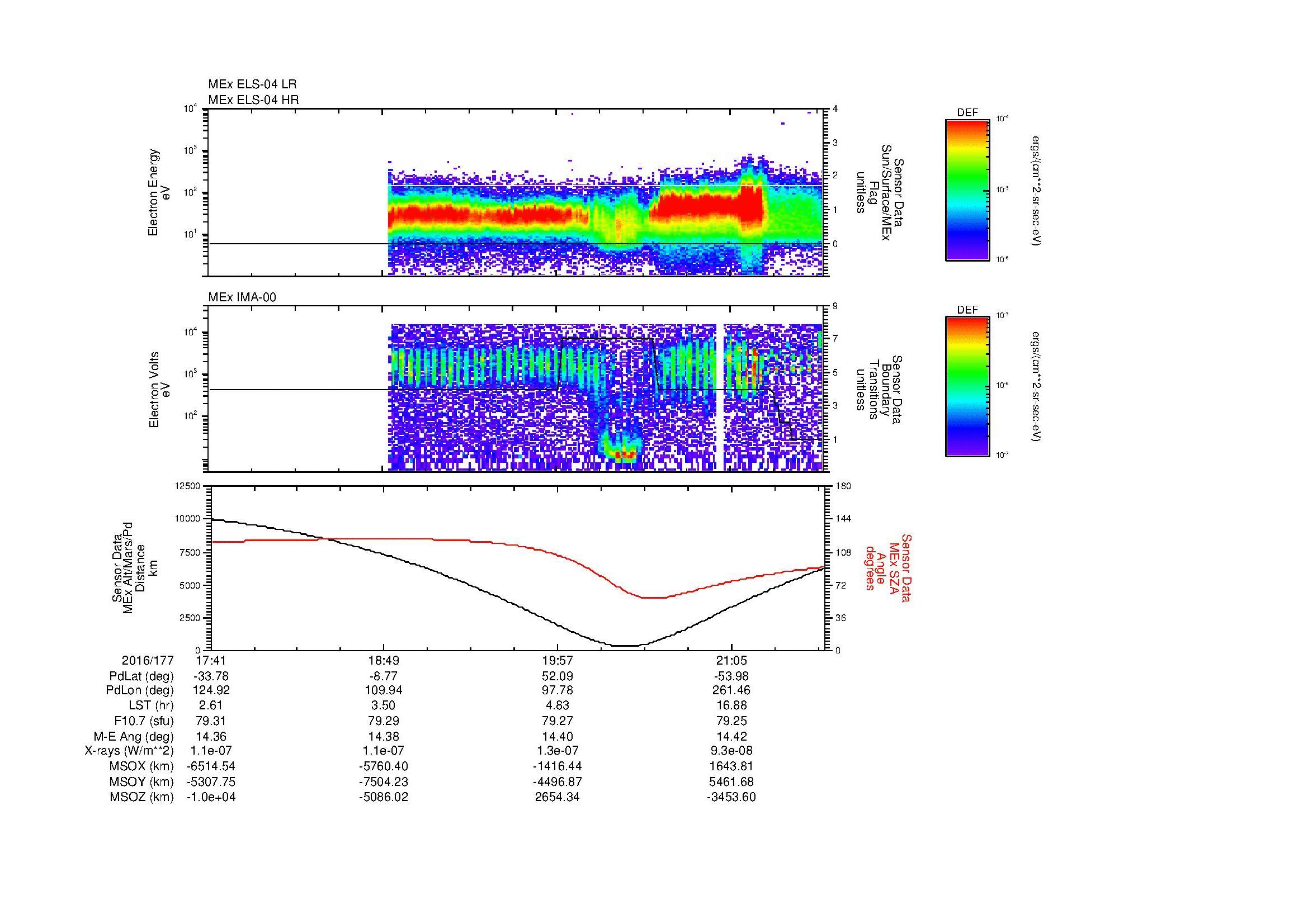
Task: Click the 'Electron Energy eV' axis label
Action: point(159,192)
